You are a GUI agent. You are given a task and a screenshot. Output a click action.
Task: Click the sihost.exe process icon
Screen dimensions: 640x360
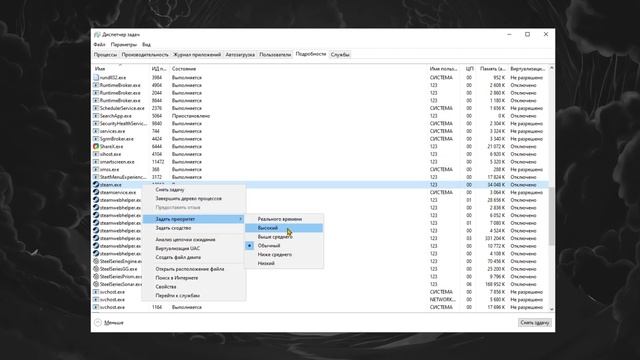(96, 154)
